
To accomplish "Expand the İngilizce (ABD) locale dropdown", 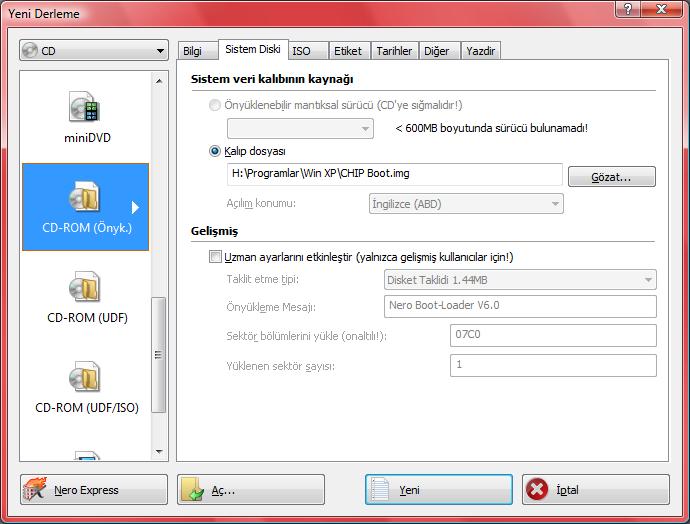I will [466, 204].
